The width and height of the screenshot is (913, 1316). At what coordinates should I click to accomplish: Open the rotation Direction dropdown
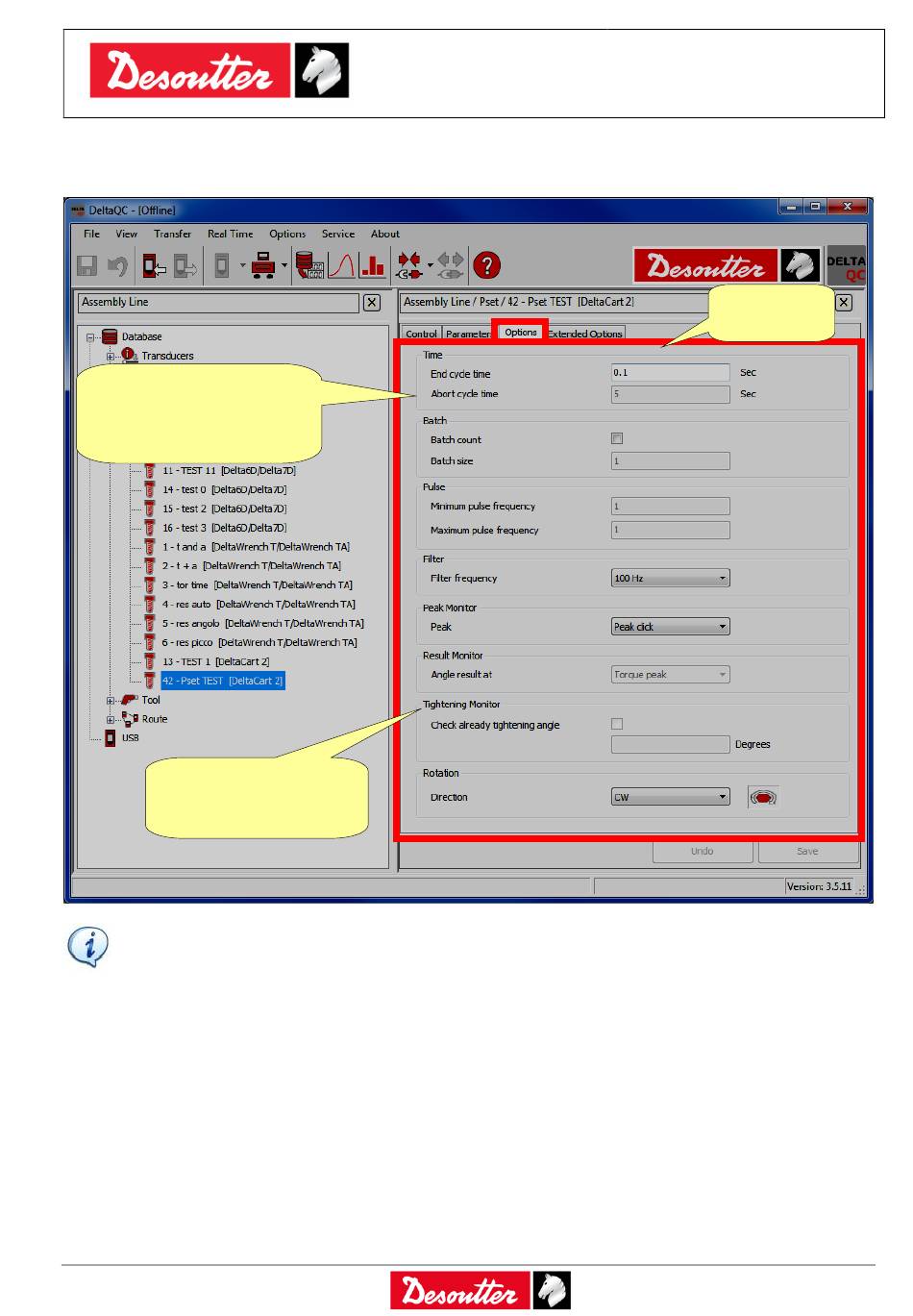click(671, 797)
